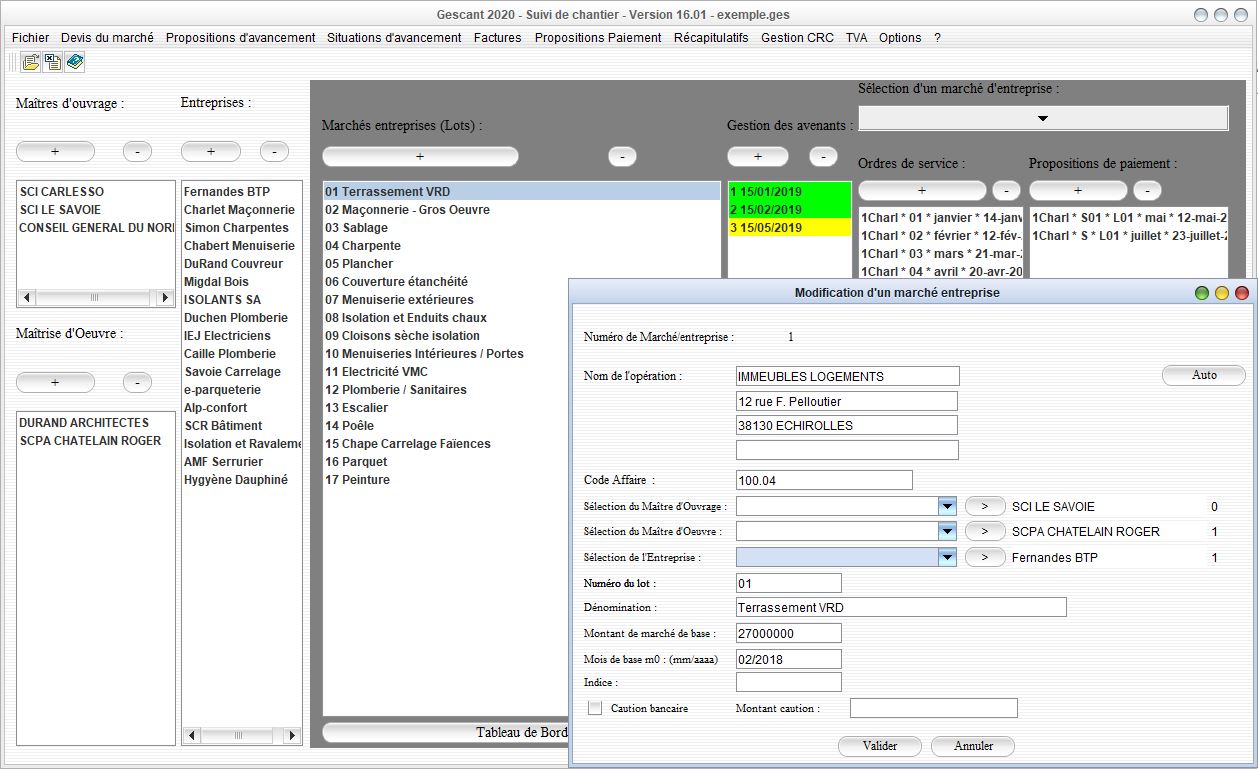Add a Maître d'ouvrage with the + button

pos(55,151)
